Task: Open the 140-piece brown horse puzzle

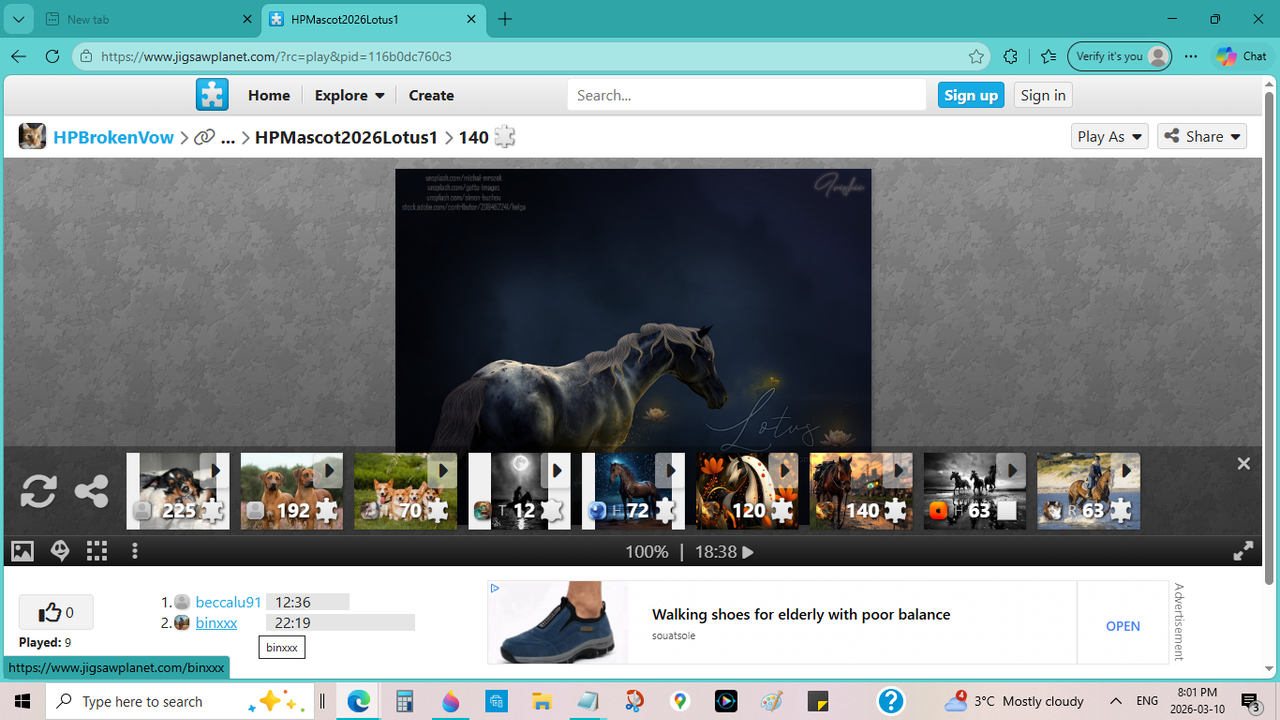Action: [x=861, y=491]
